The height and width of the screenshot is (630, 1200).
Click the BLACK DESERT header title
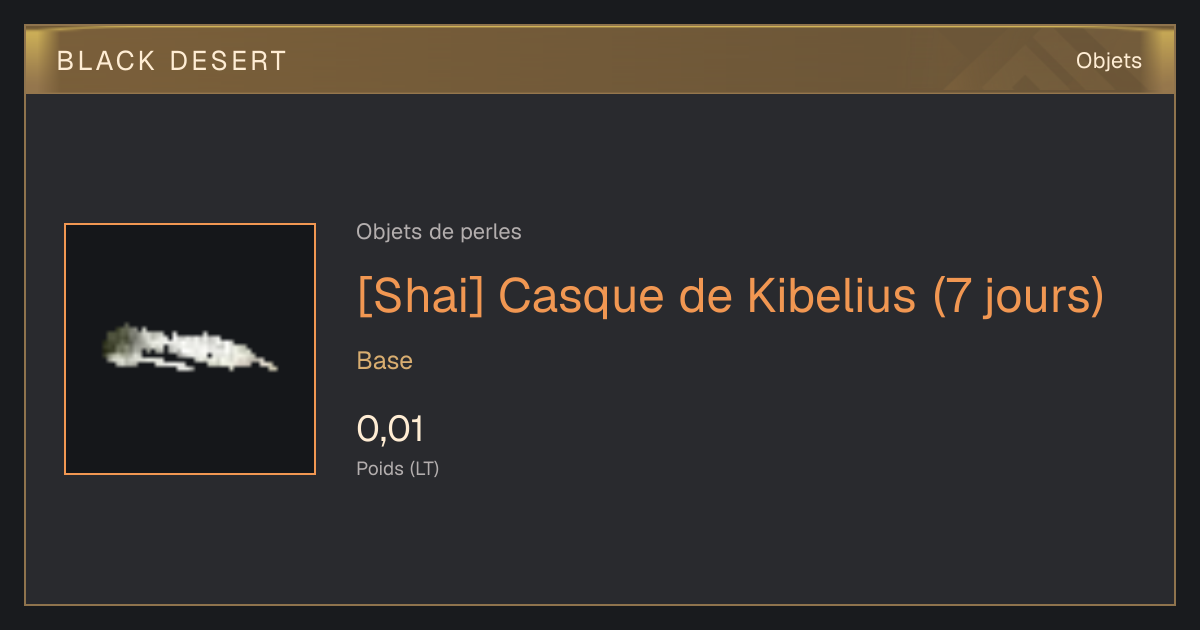point(172,61)
